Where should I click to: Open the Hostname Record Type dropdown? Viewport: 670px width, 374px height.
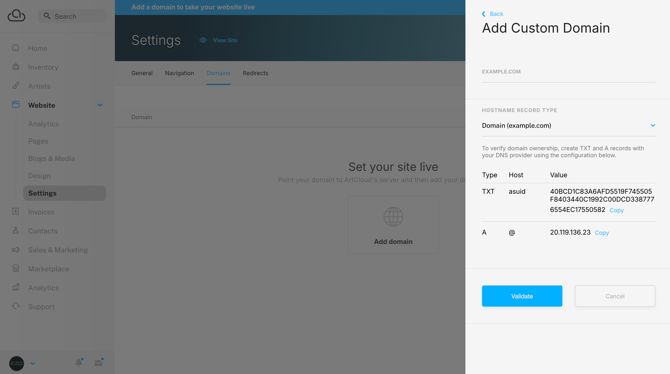pyautogui.click(x=568, y=126)
